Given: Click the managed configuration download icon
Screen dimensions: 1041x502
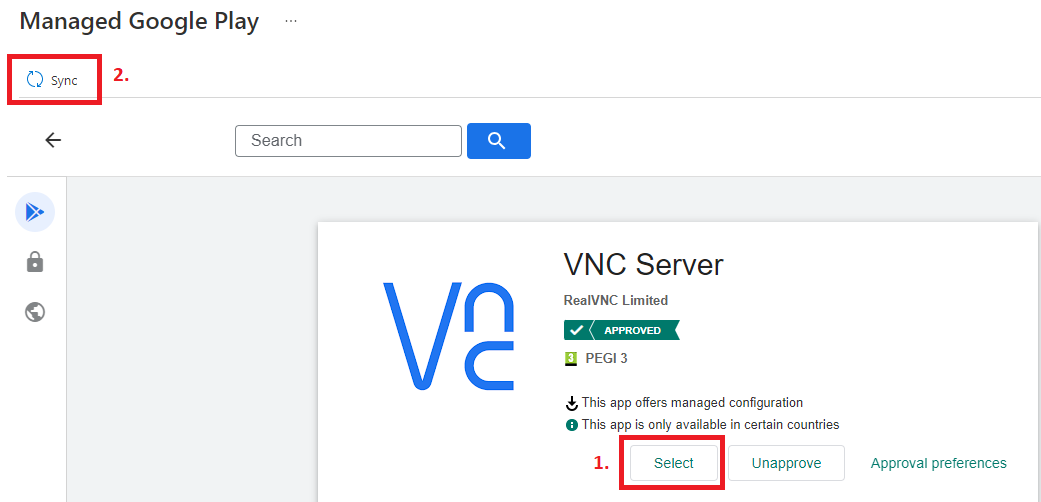Looking at the screenshot, I should [x=571, y=403].
